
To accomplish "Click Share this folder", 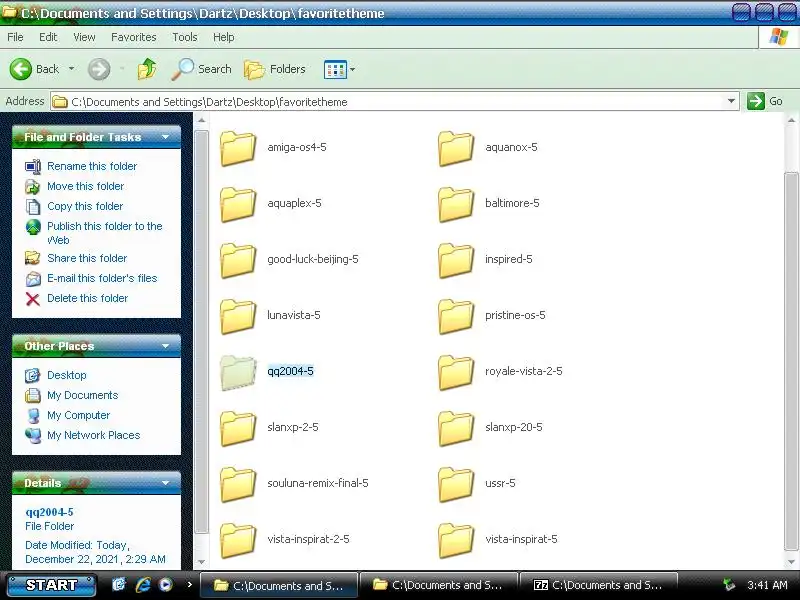I will point(87,258).
